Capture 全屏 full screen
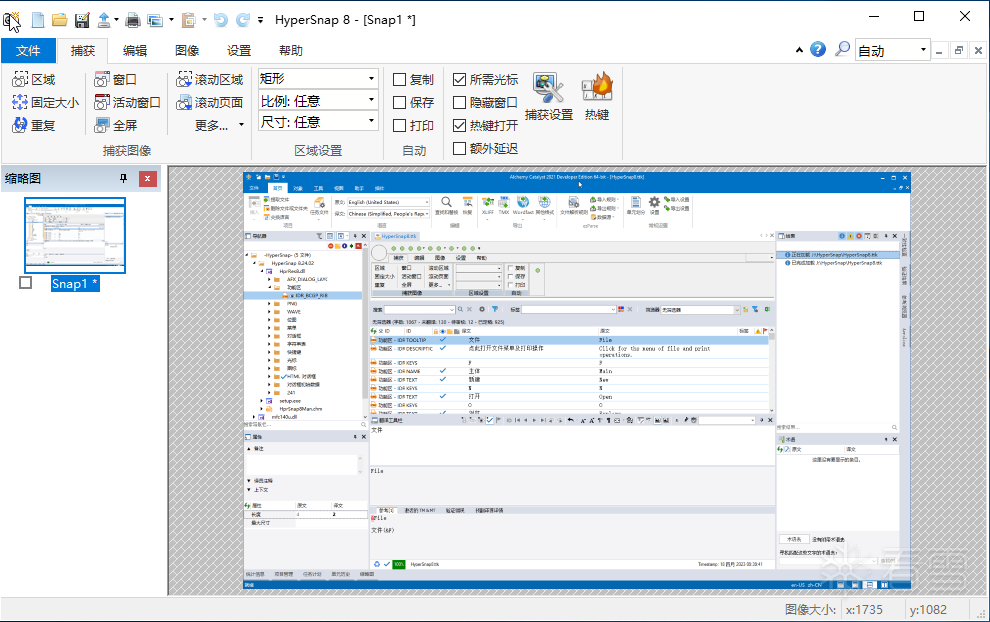 click(x=116, y=125)
